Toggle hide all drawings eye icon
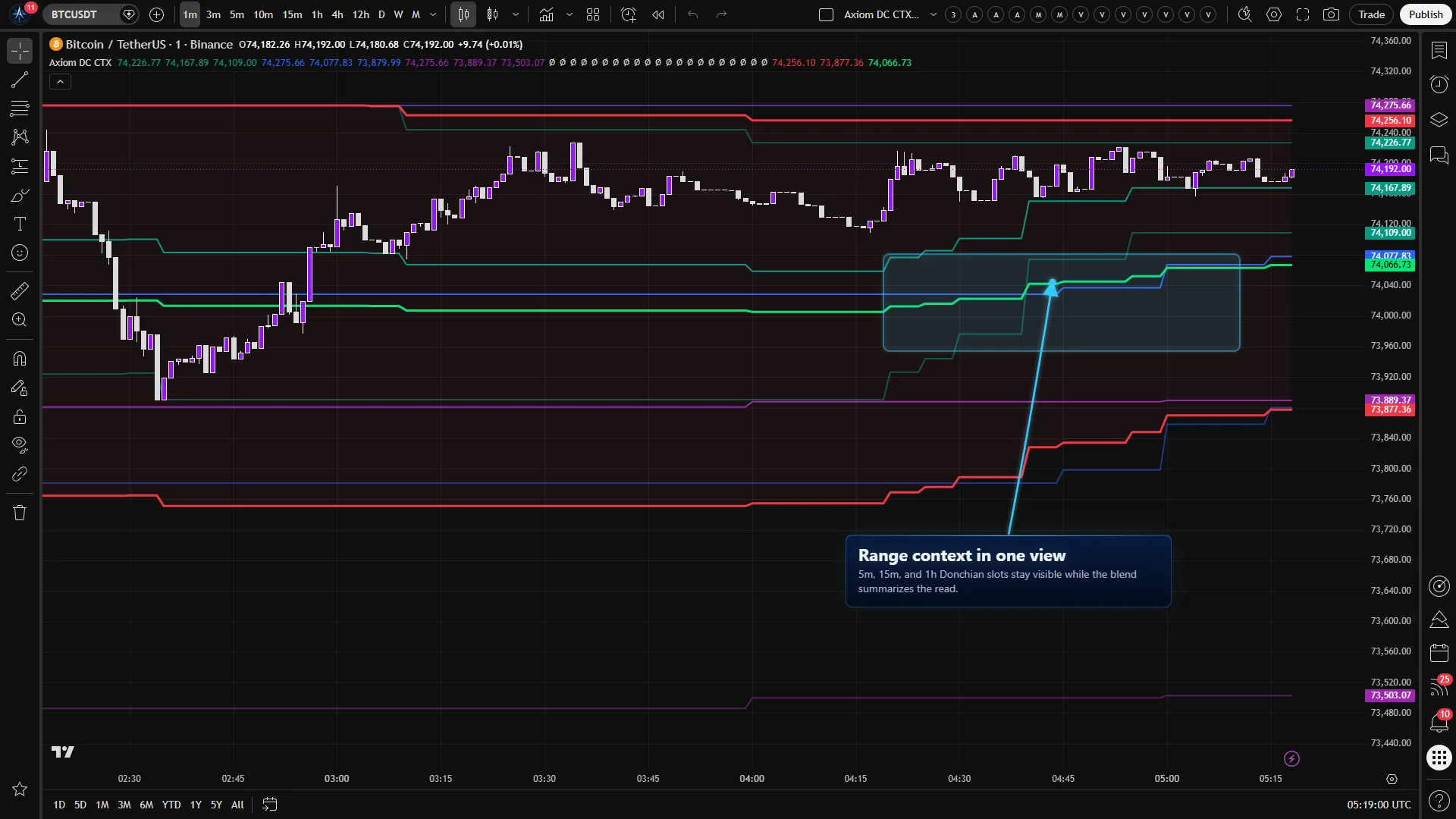 pyautogui.click(x=20, y=444)
